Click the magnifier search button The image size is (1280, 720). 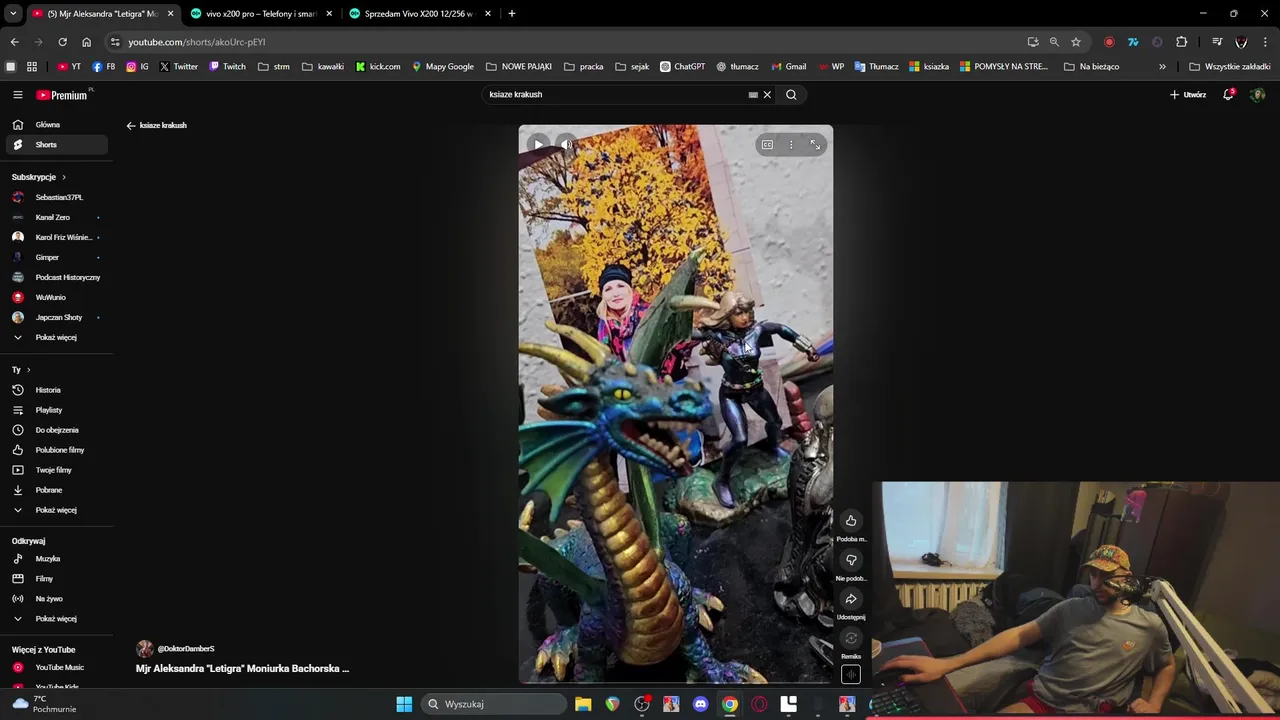pos(791,95)
